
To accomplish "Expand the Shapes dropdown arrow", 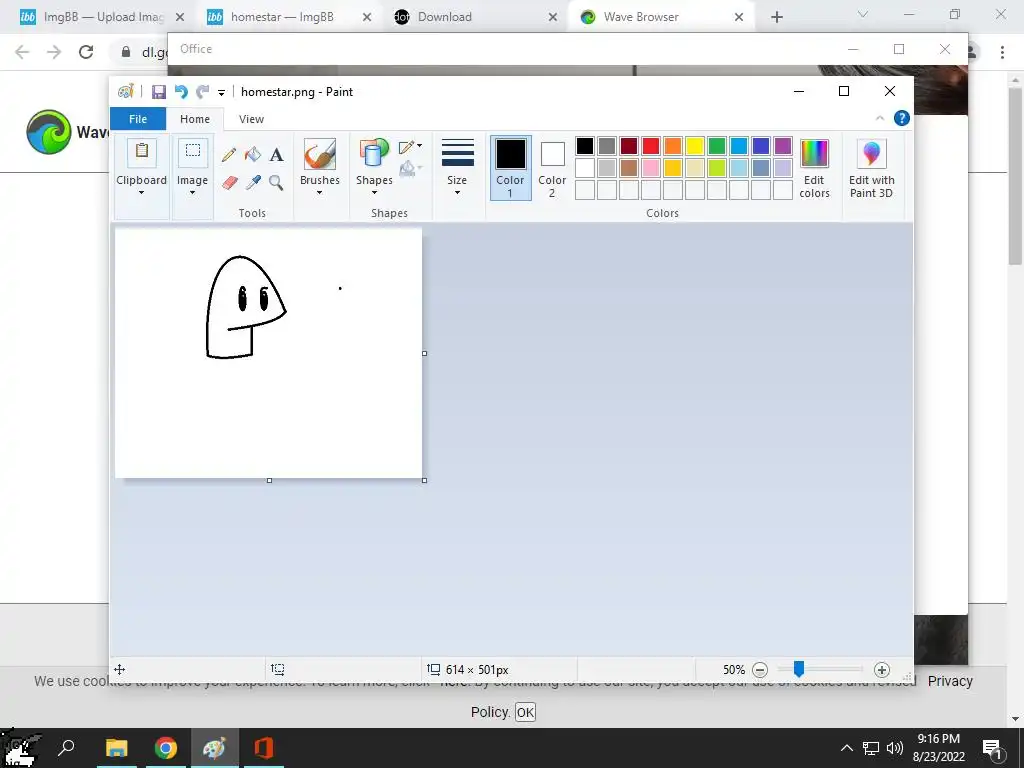I will tap(374, 193).
